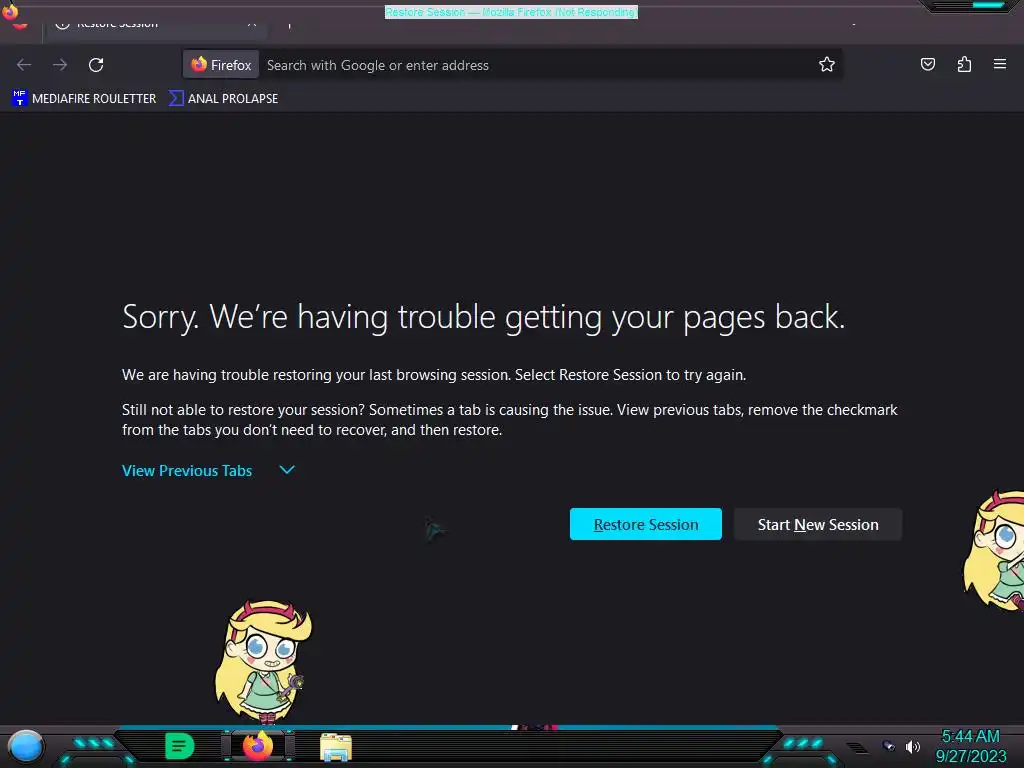Screen dimensions: 1024x768
Task: Switch to Firefox in the taskbar
Action: (258, 746)
